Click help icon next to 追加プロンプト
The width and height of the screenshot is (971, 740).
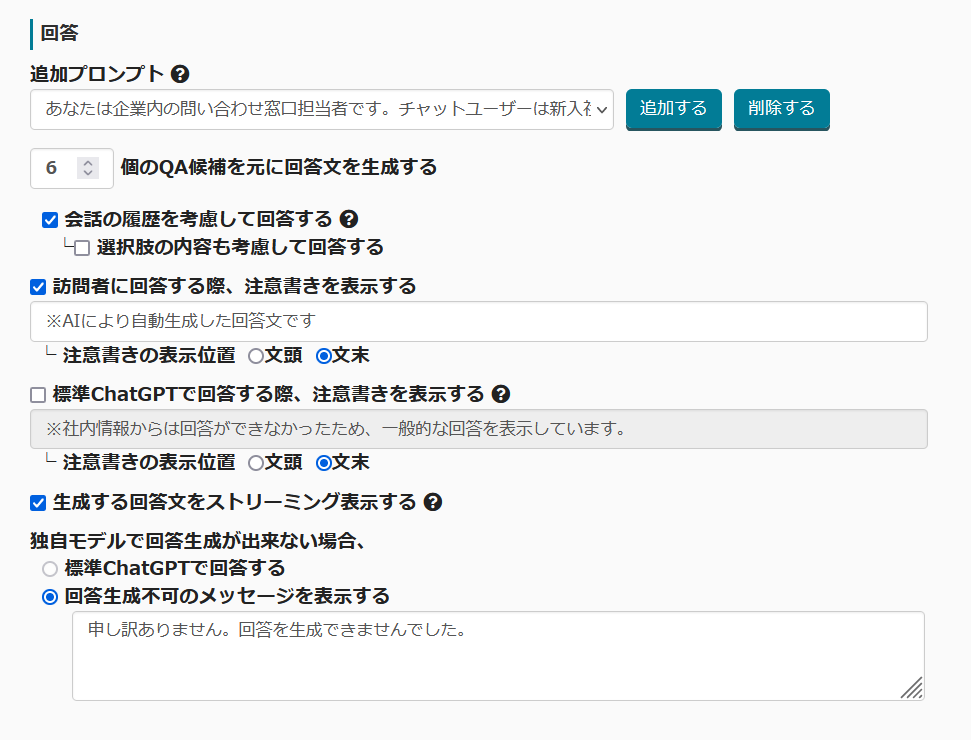[180, 74]
